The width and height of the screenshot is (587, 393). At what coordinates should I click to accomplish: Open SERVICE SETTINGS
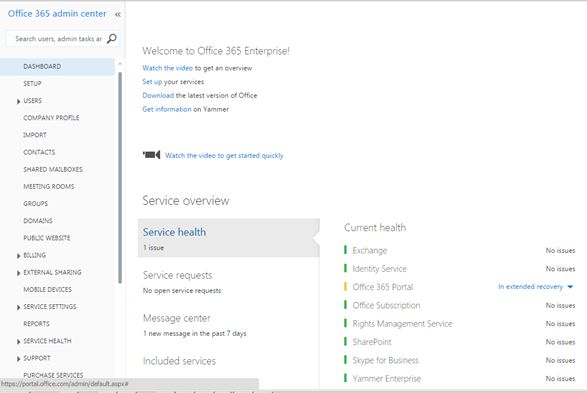pos(50,307)
